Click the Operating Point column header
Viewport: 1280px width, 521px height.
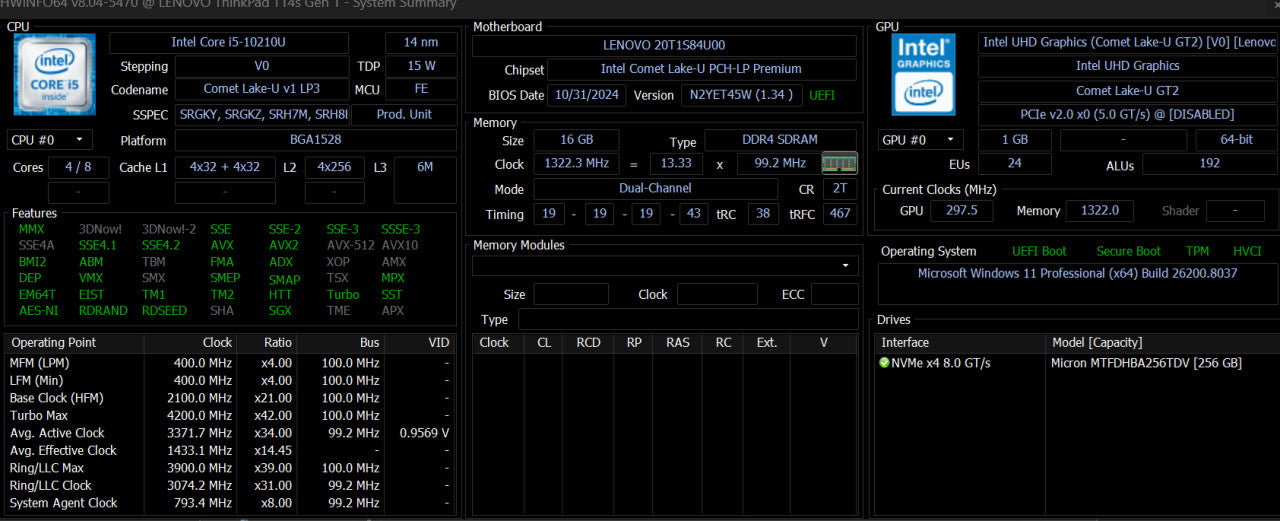74,343
